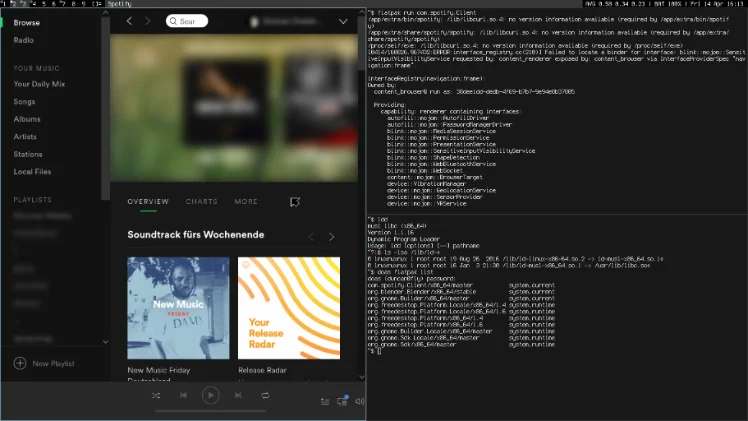Open Stations in the sidebar
748x421 pixels.
tap(28, 154)
